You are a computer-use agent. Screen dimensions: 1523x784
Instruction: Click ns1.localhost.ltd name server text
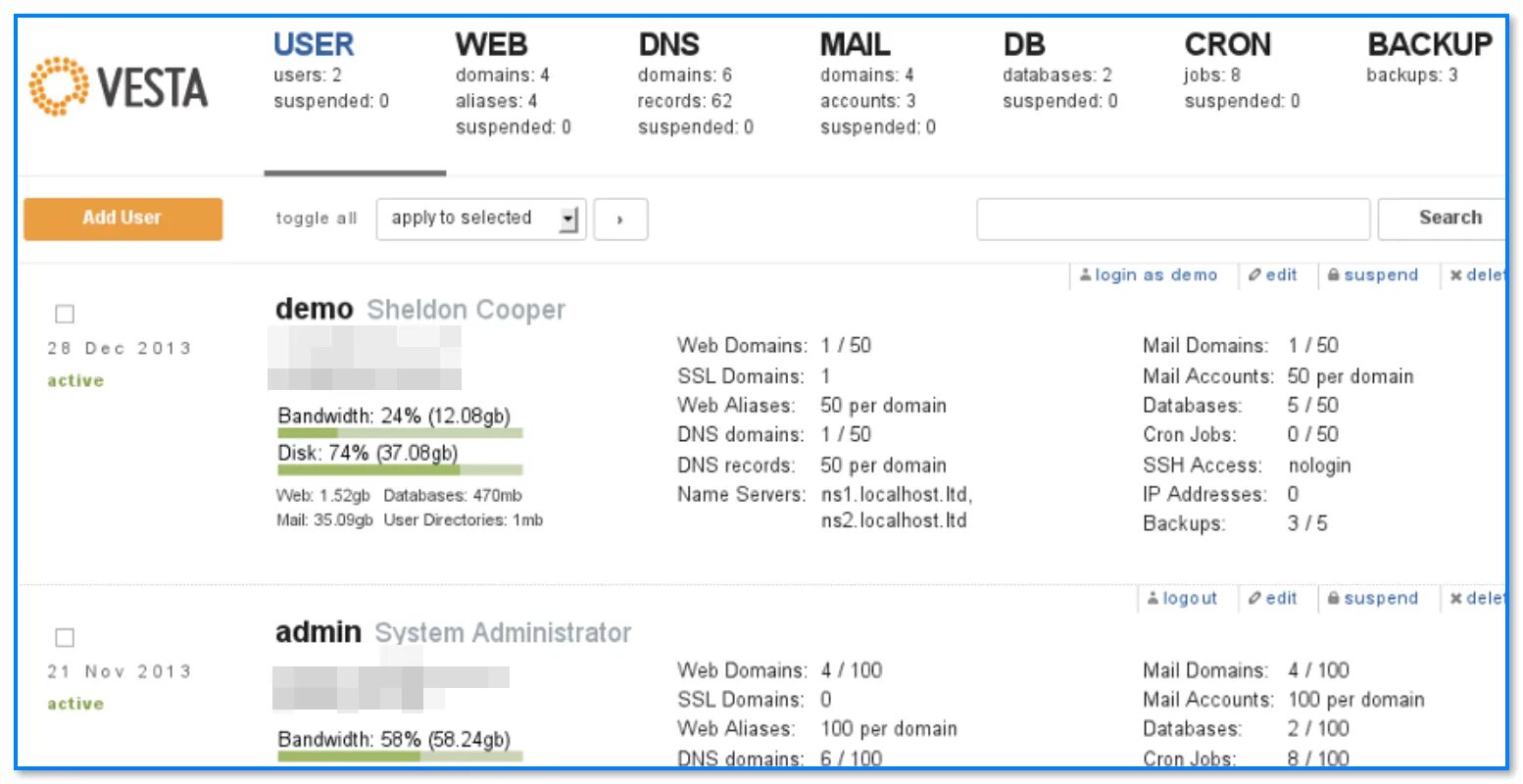tap(897, 495)
